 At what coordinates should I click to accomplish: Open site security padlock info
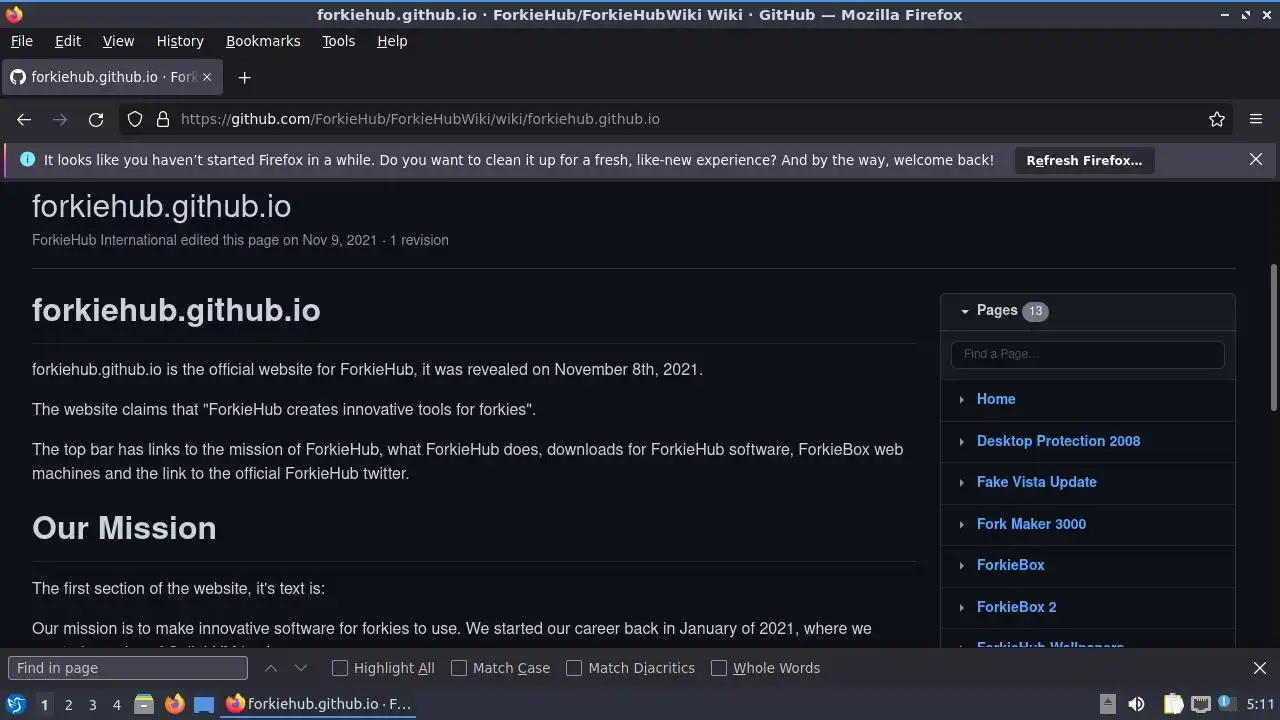(163, 119)
